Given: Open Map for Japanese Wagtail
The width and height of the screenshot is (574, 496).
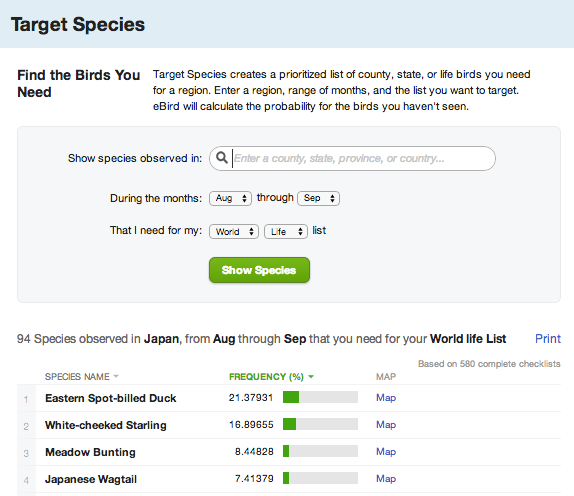Looking at the screenshot, I should pyautogui.click(x=386, y=479).
